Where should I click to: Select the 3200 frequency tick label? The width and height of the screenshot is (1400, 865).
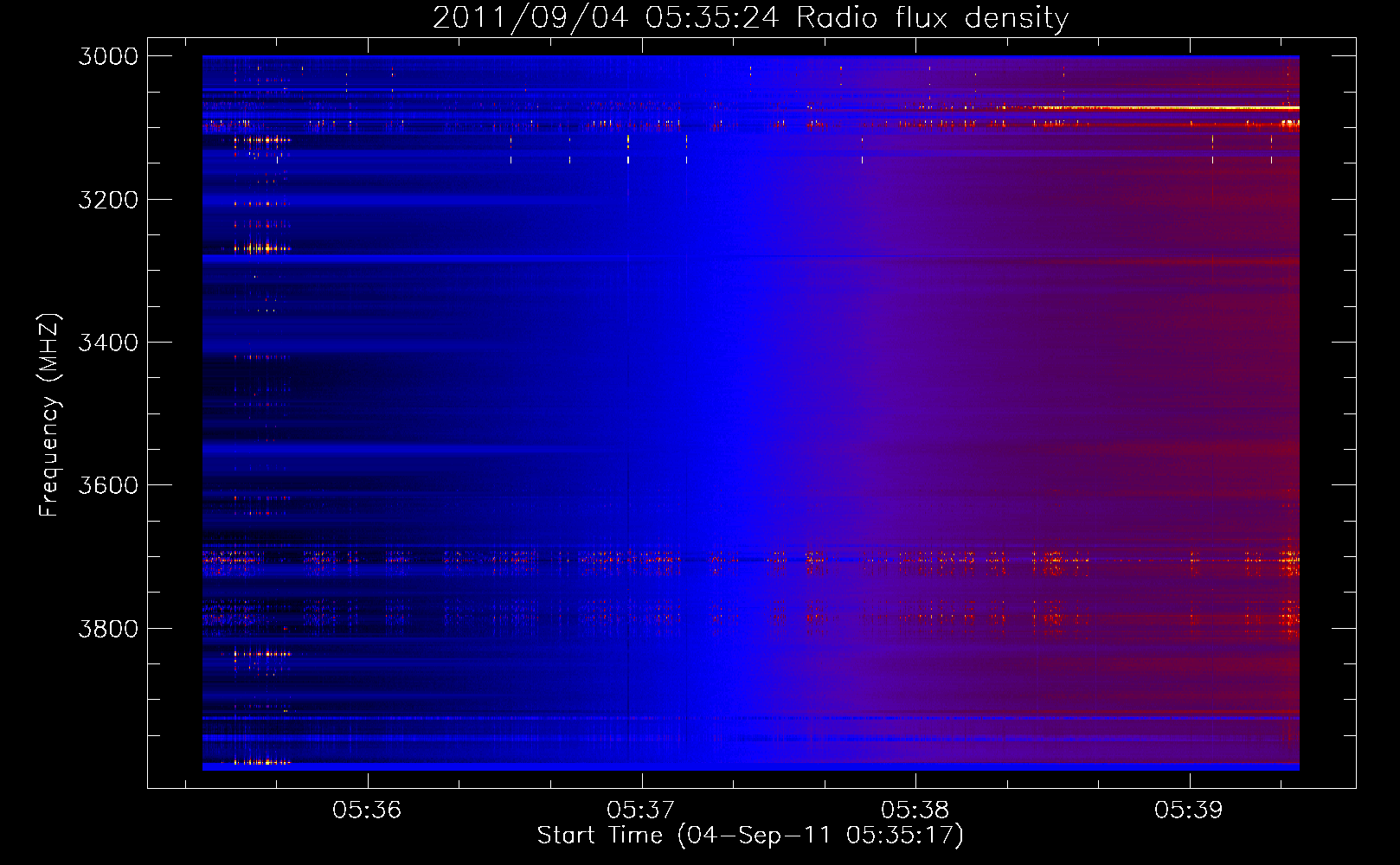coord(108,200)
